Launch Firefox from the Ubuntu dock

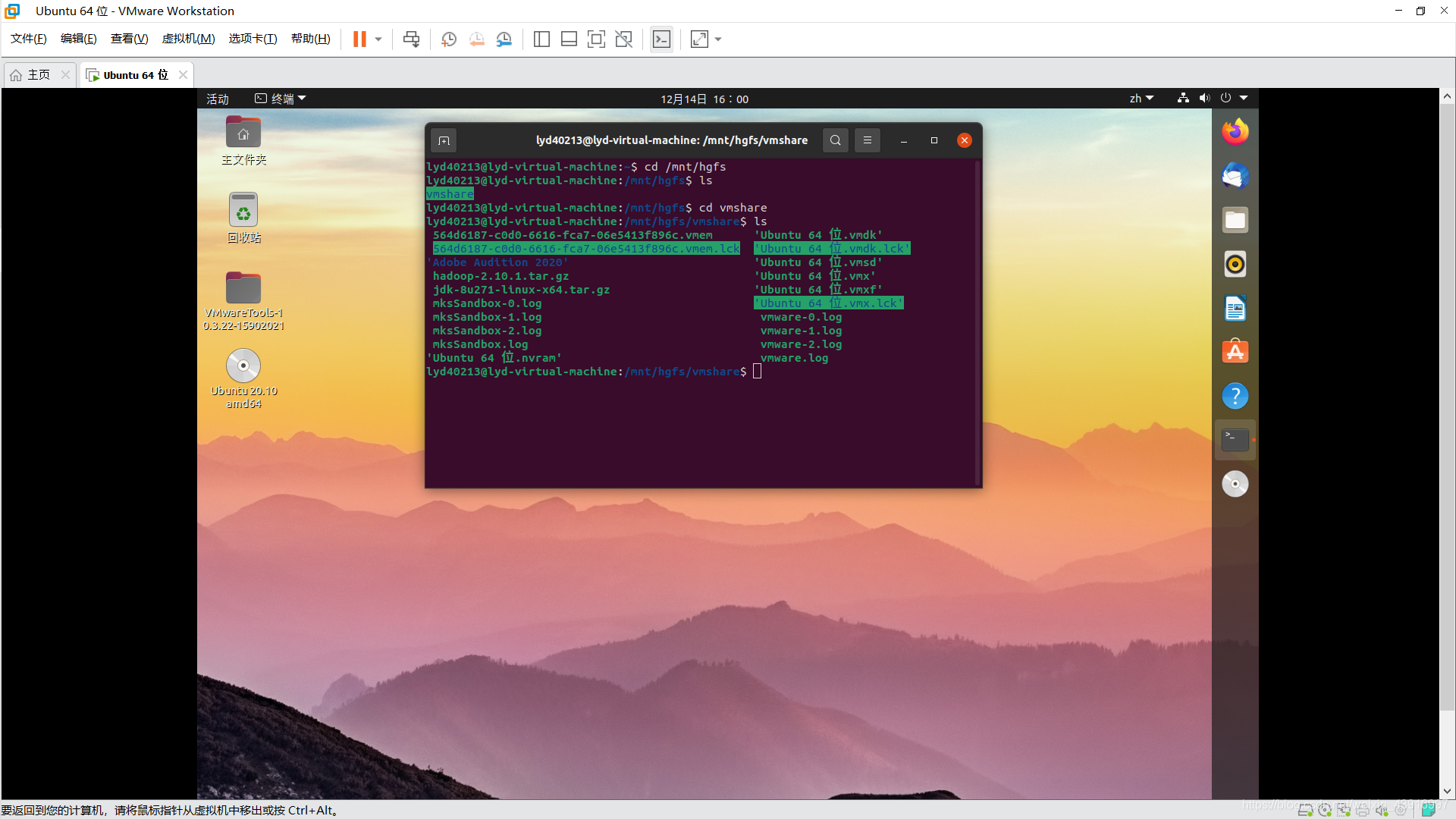(x=1235, y=132)
